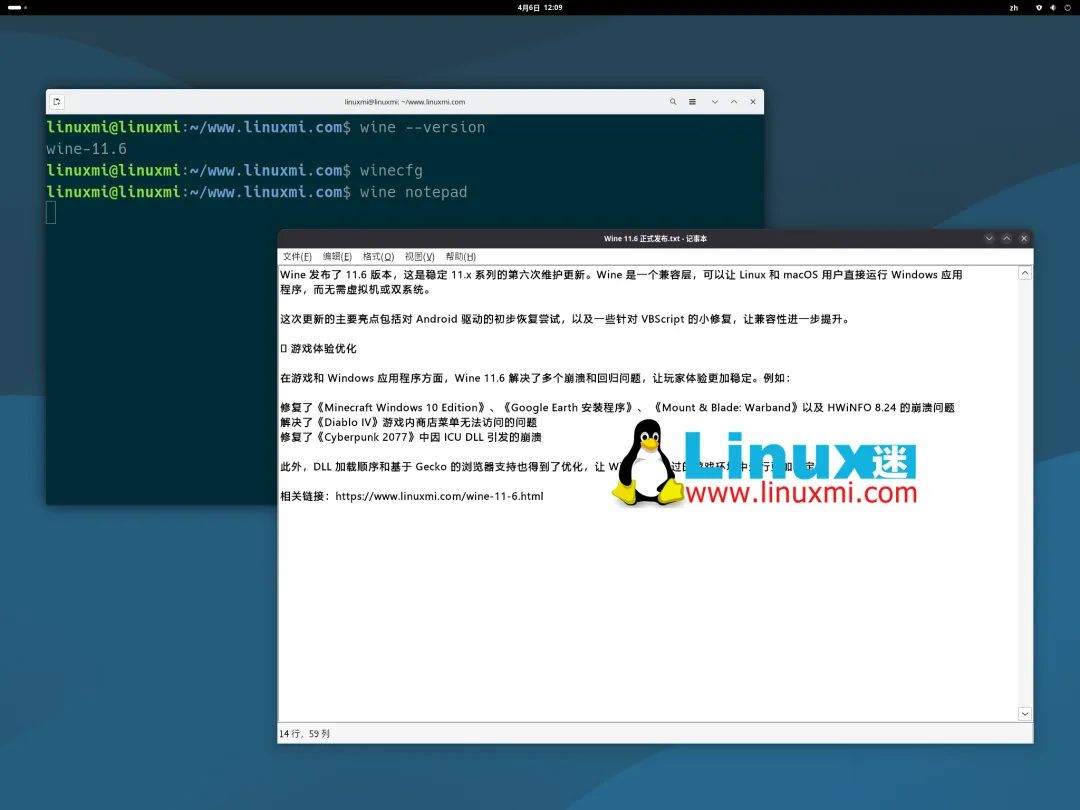Click the 'wine notepad' command in terminal

413,191
